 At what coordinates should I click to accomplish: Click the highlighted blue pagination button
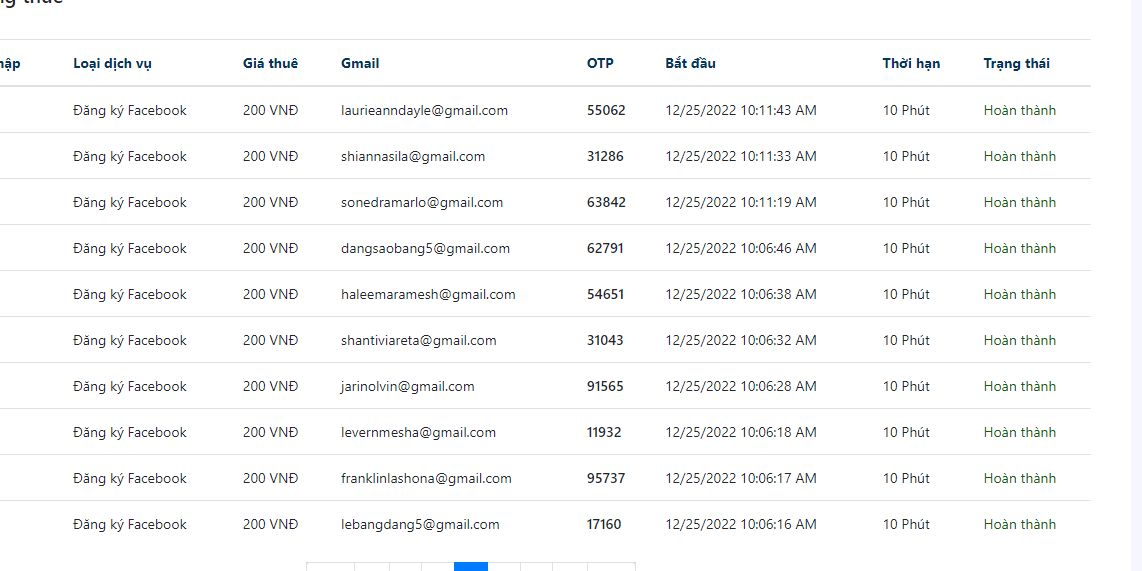[471, 566]
